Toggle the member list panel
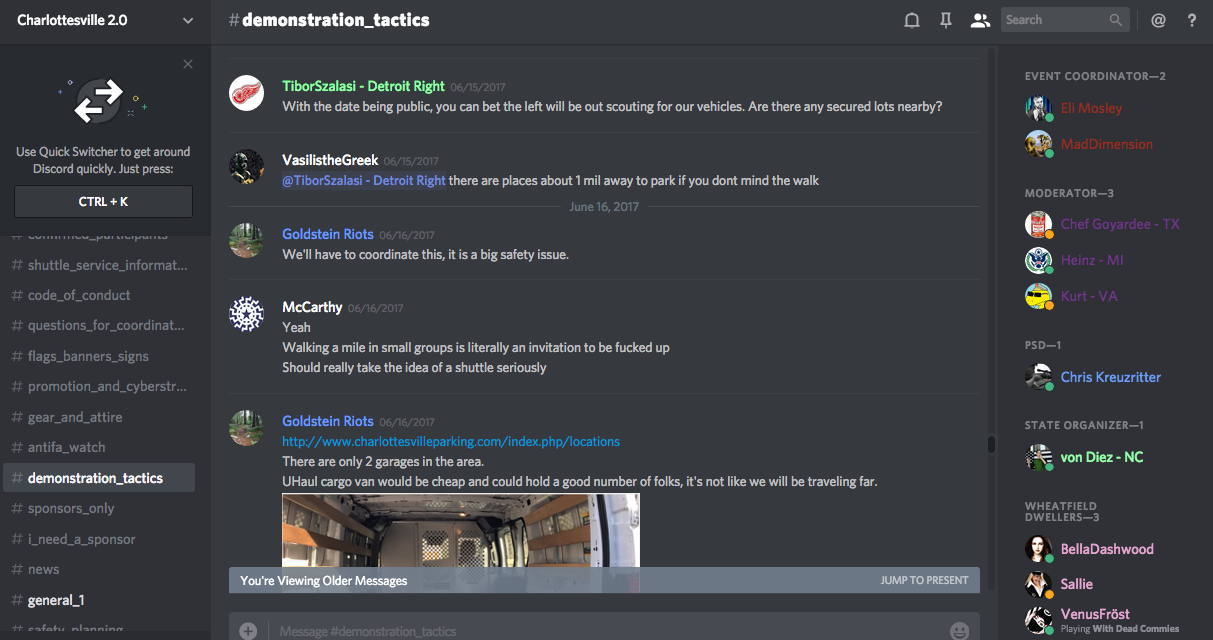The height and width of the screenshot is (640, 1213). [980, 20]
